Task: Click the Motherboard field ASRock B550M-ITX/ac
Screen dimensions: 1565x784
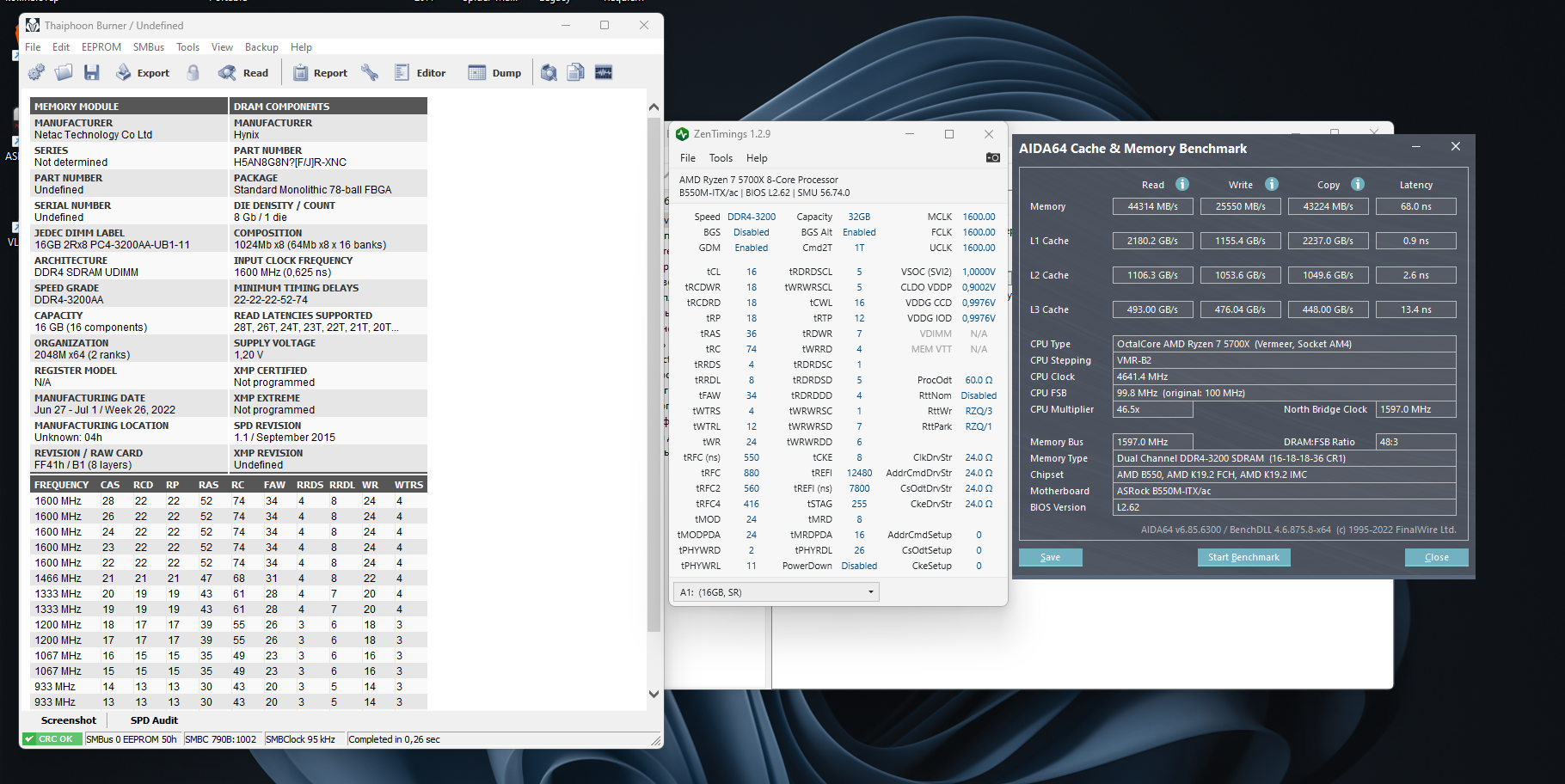Action: click(x=1284, y=491)
